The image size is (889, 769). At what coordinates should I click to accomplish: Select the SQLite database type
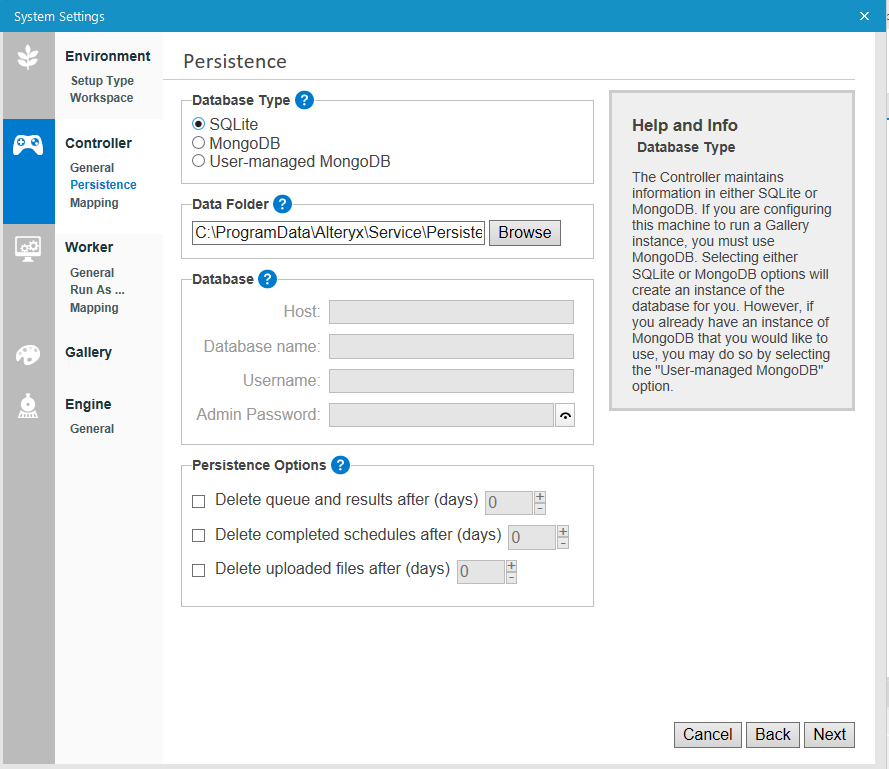[x=198, y=124]
